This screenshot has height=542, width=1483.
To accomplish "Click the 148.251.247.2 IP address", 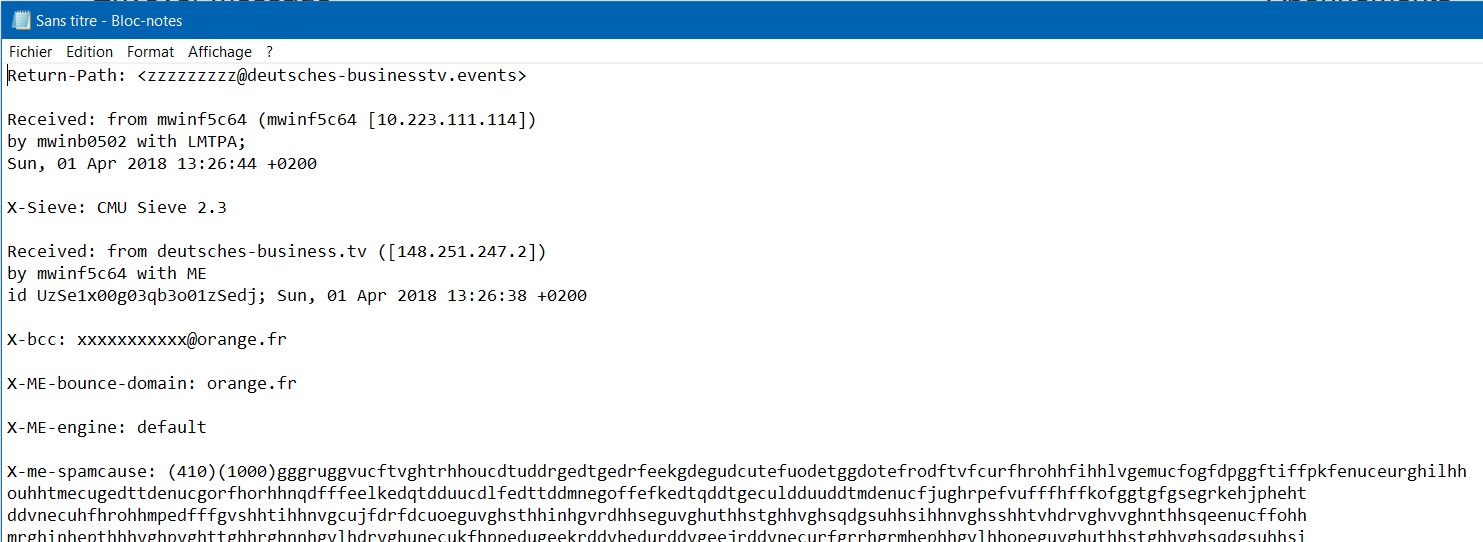I will (x=462, y=252).
